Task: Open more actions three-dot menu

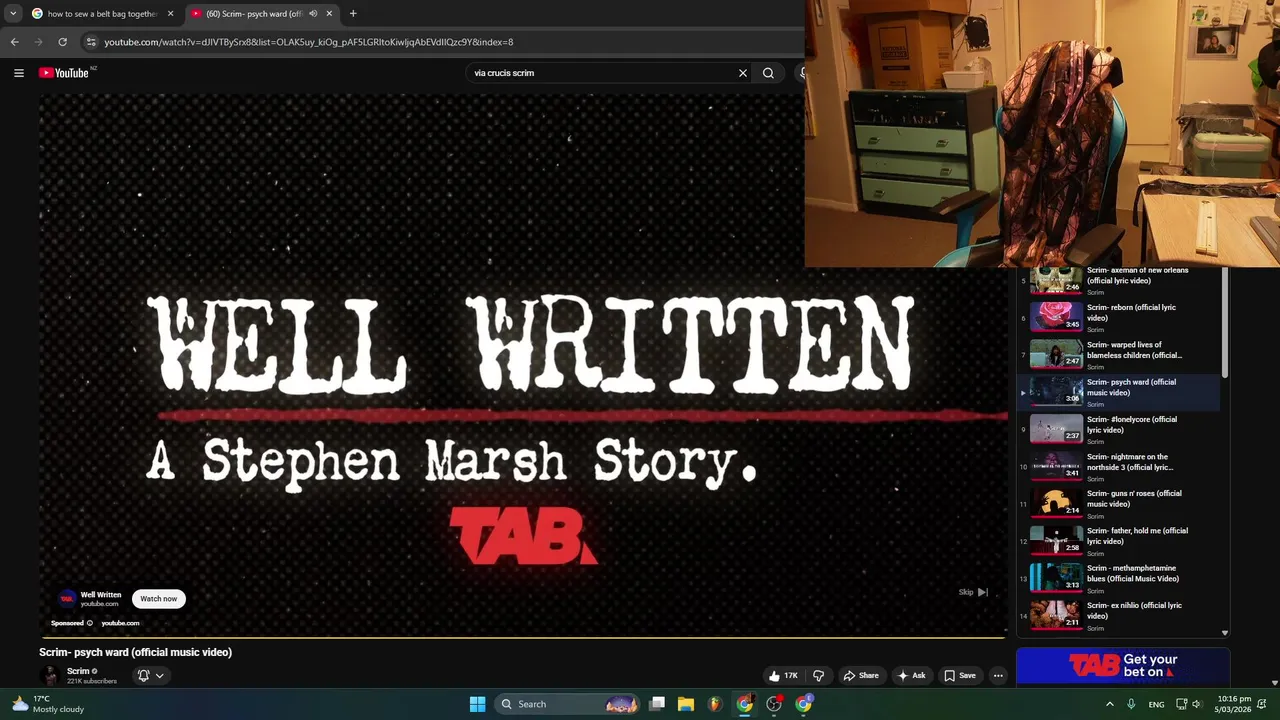Action: pyautogui.click(x=998, y=676)
